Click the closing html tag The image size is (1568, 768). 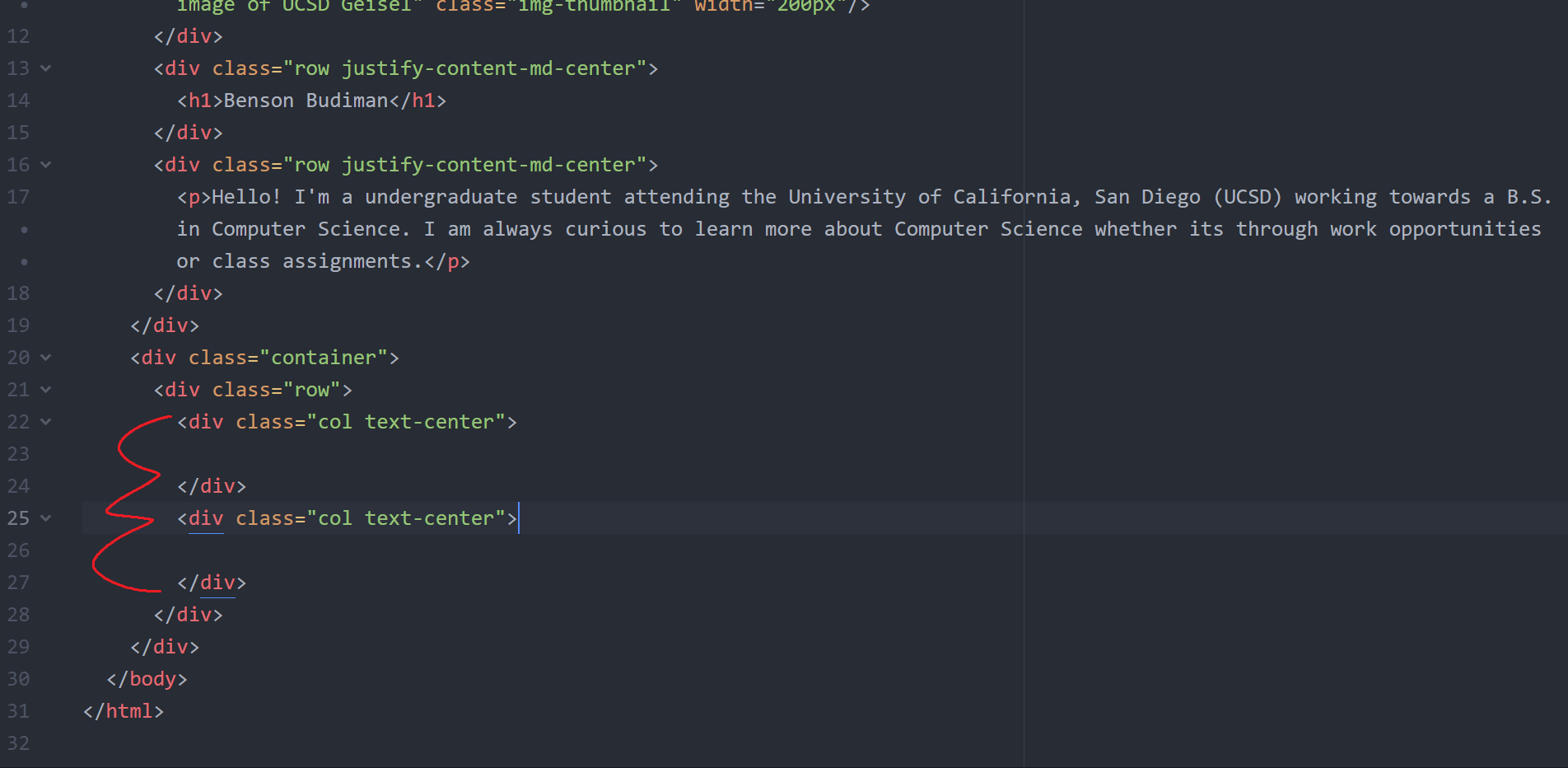[124, 711]
